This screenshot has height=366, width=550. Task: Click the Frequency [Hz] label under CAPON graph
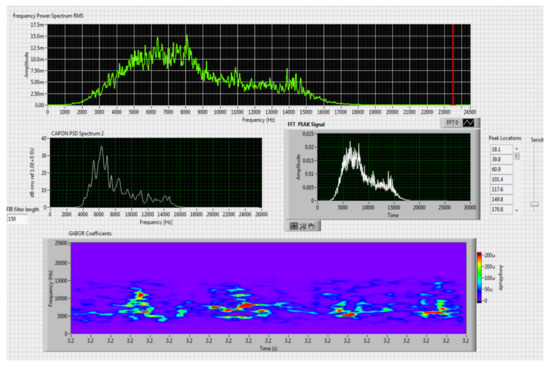(156, 222)
